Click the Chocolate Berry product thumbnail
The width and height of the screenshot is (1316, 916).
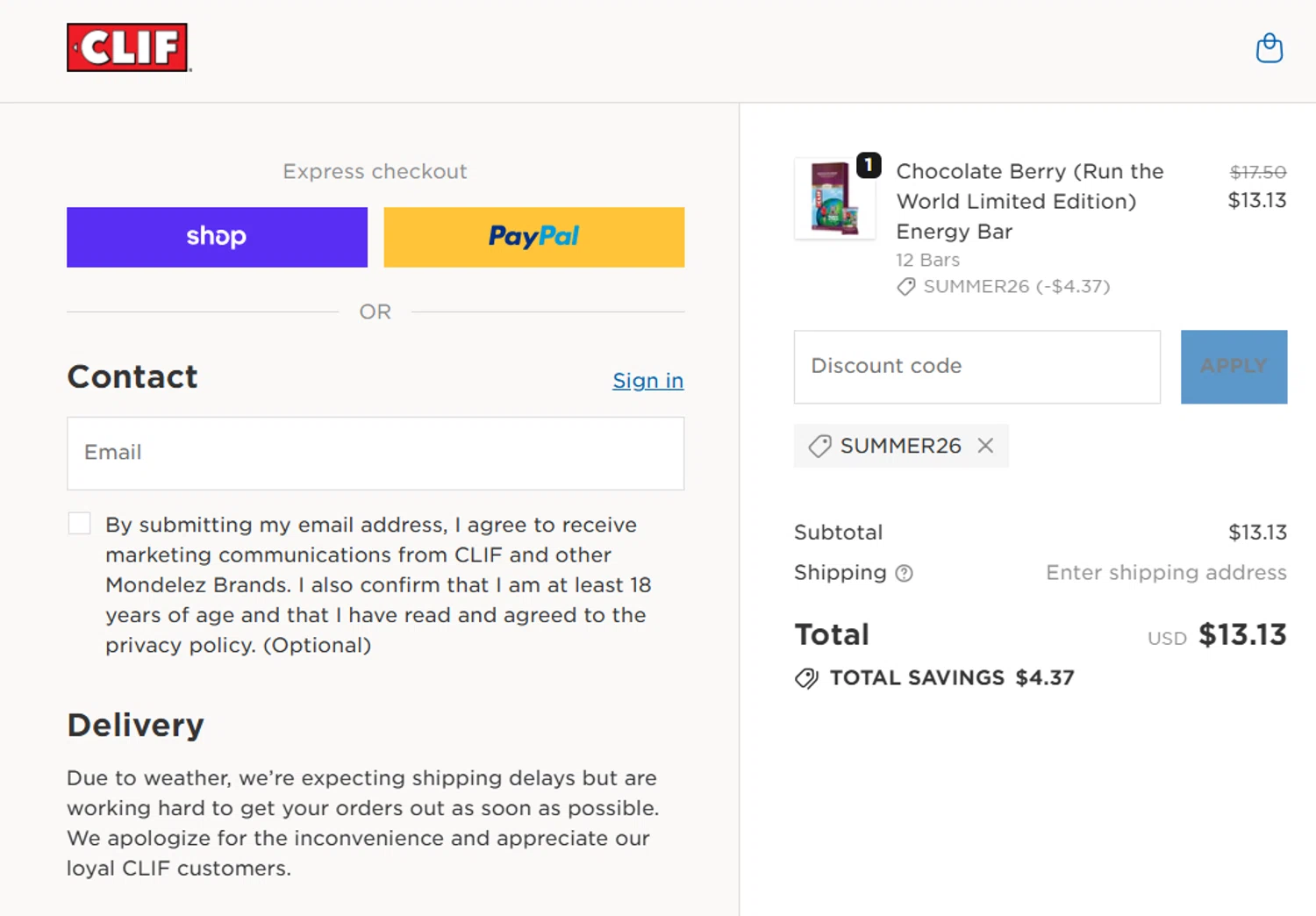coord(834,198)
